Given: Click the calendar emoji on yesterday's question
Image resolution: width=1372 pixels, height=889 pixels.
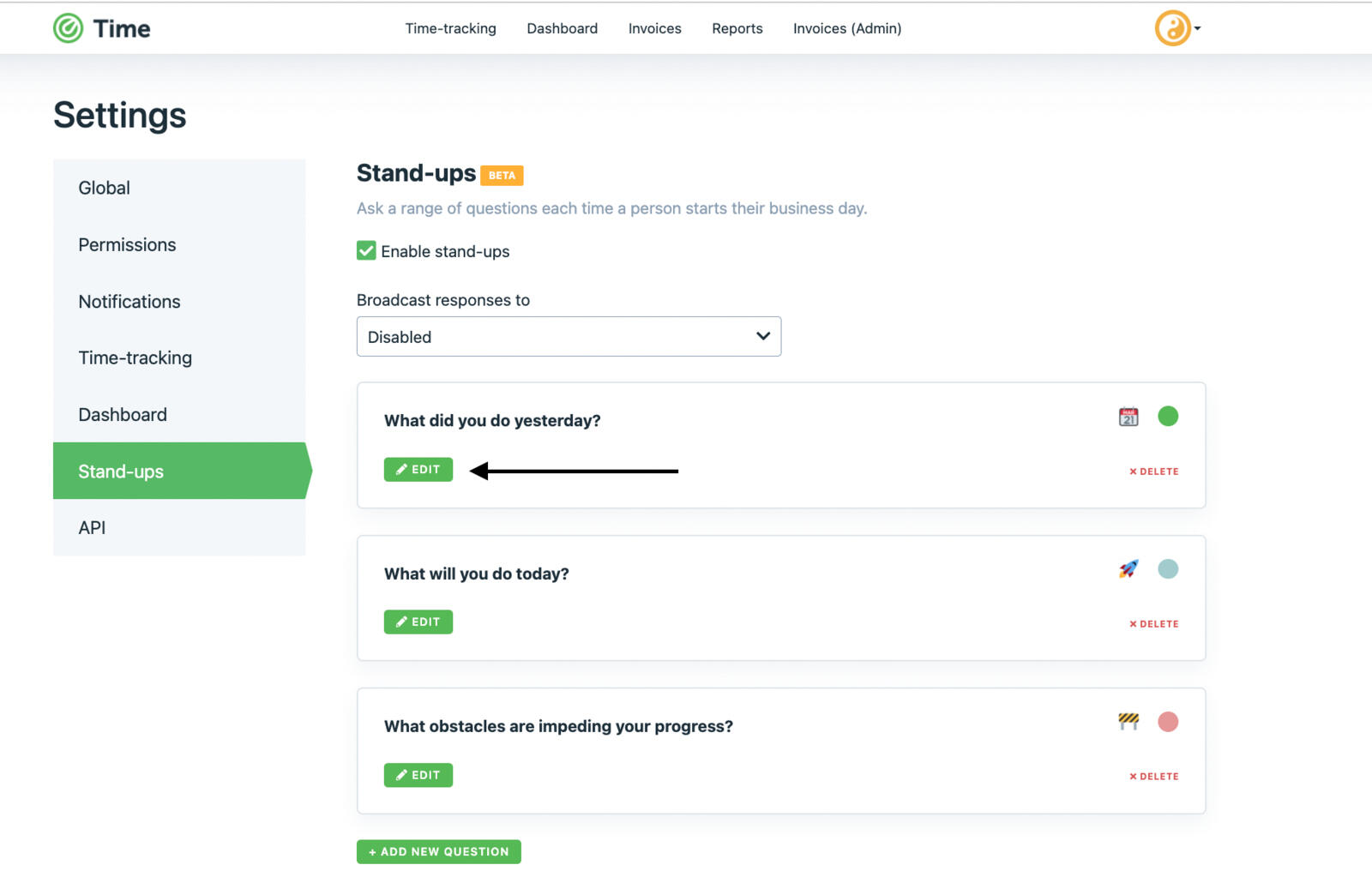Looking at the screenshot, I should (x=1128, y=416).
